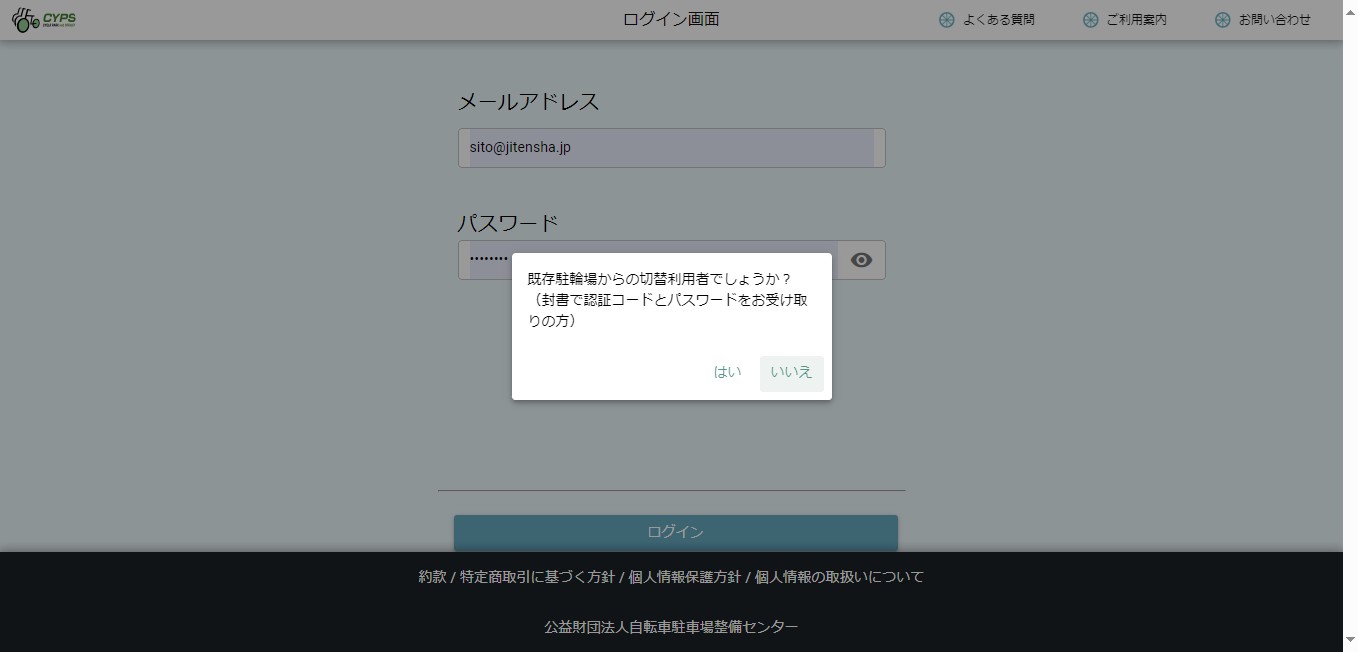Viewport: 1358px width, 652px height.
Task: Choose いいえ in the dialog
Action: (791, 372)
